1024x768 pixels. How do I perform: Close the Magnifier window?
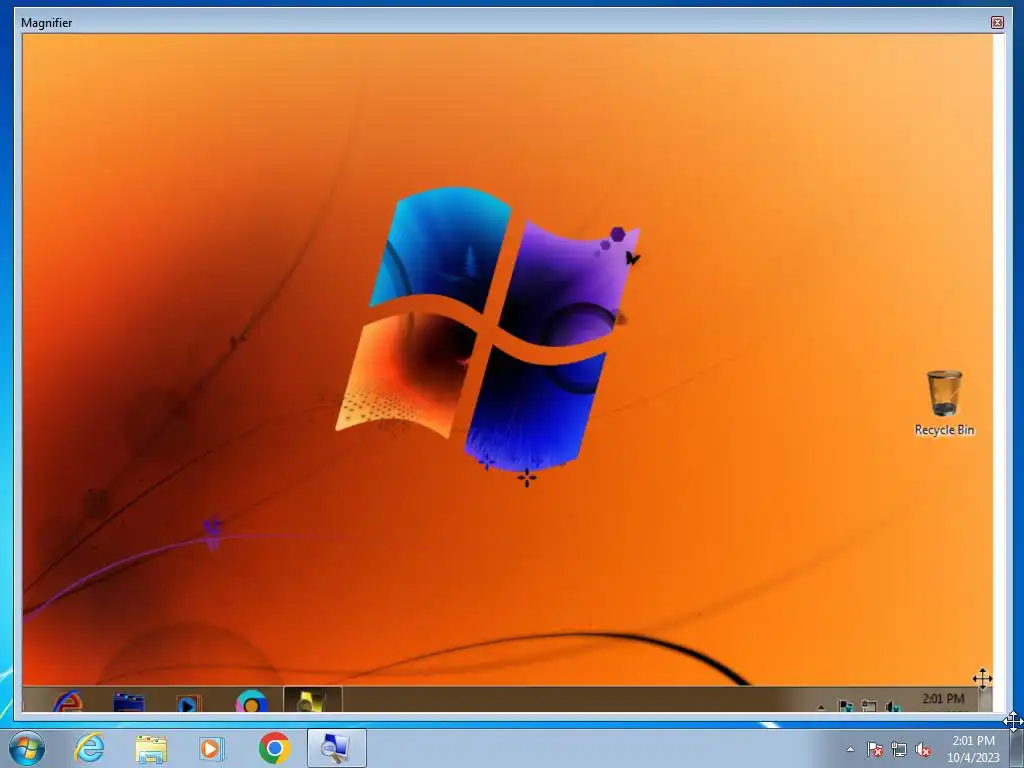point(997,22)
